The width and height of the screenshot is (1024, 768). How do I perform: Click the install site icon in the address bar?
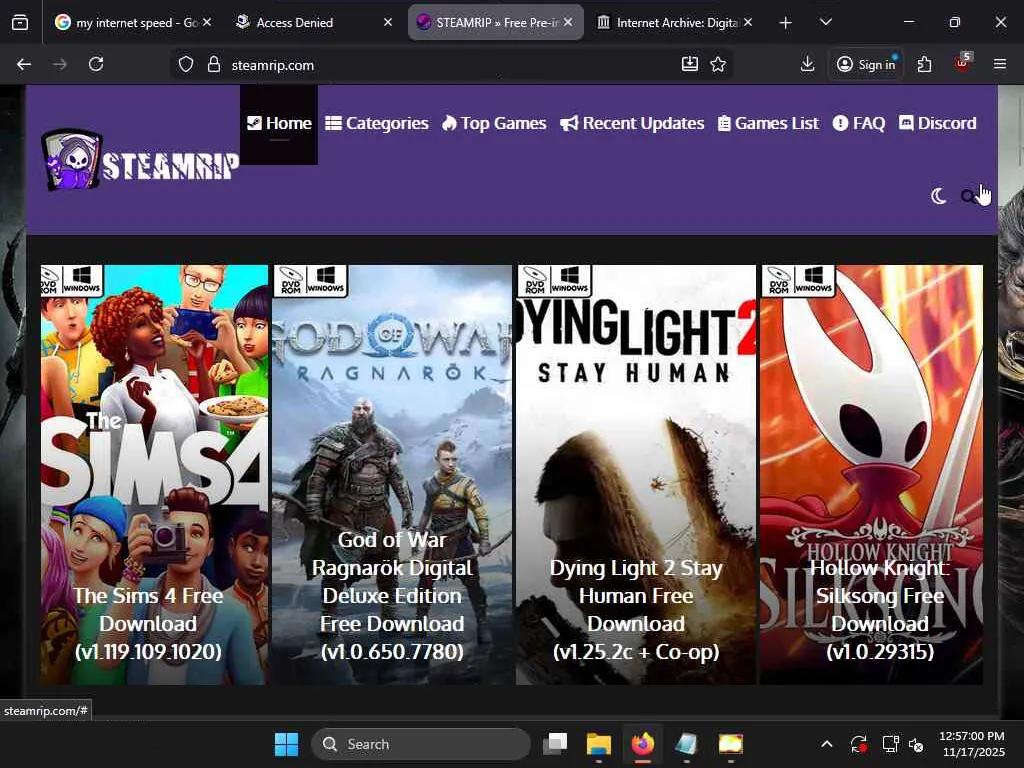tap(690, 64)
